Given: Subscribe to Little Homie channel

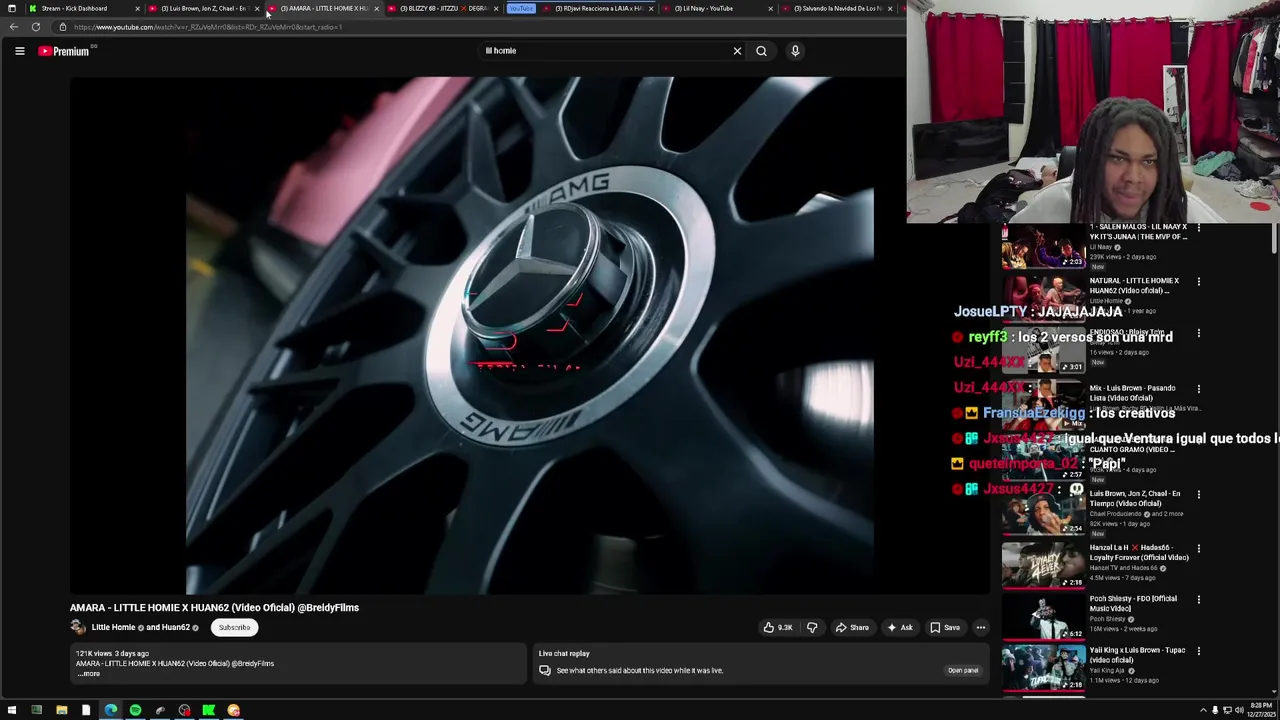Looking at the screenshot, I should [x=234, y=628].
